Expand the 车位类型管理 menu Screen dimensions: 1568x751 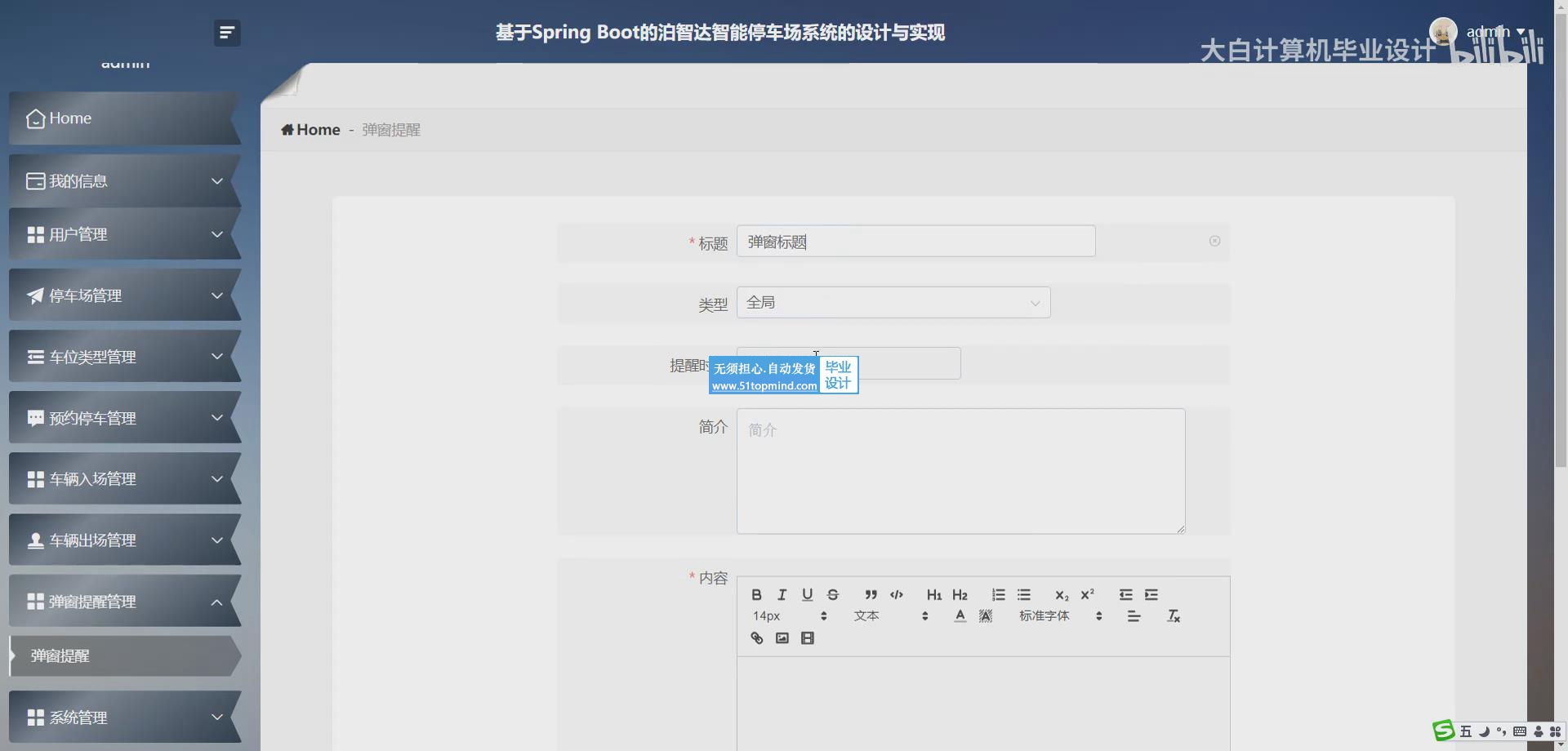coord(124,357)
